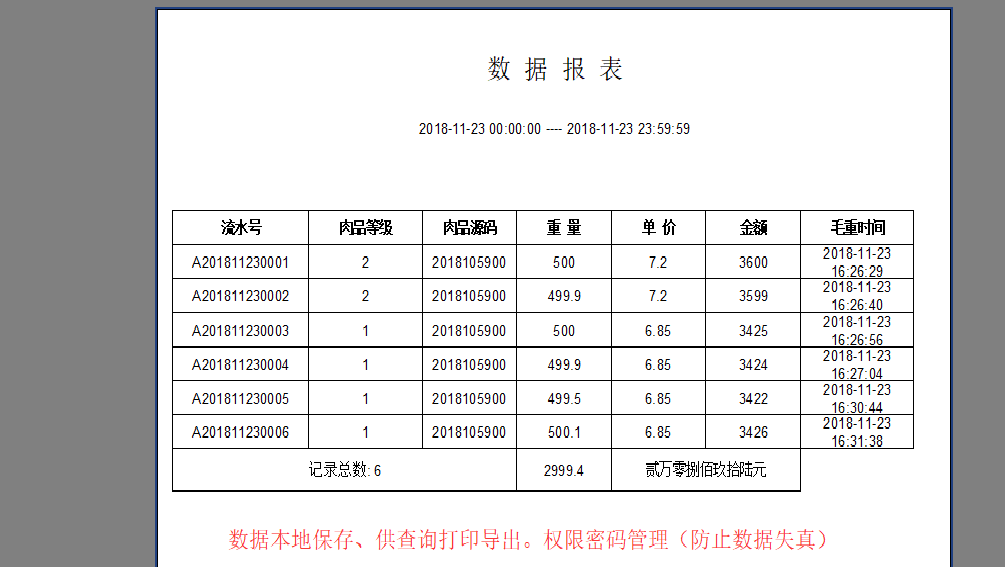
Task: Click the report date range text
Action: coord(554,129)
